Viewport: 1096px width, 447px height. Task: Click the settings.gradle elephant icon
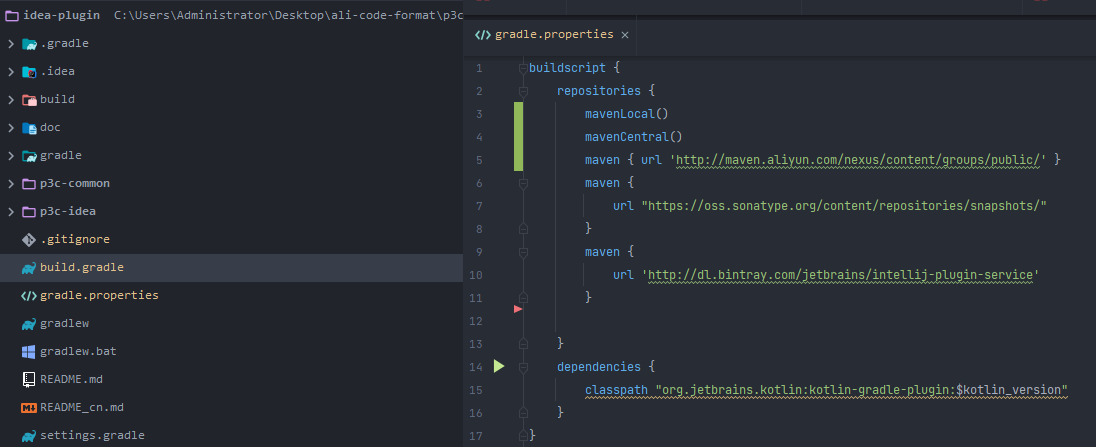pos(29,435)
